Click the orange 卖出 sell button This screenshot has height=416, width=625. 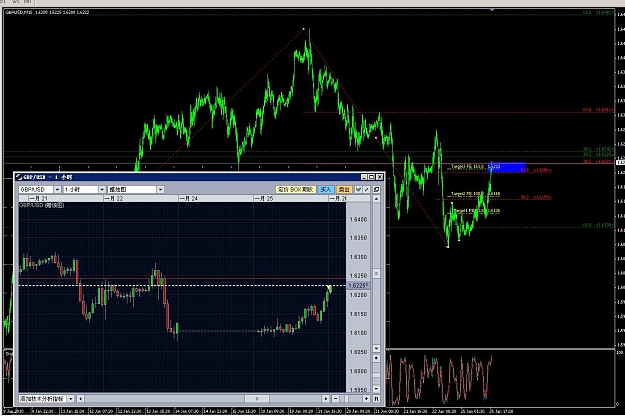click(344, 190)
